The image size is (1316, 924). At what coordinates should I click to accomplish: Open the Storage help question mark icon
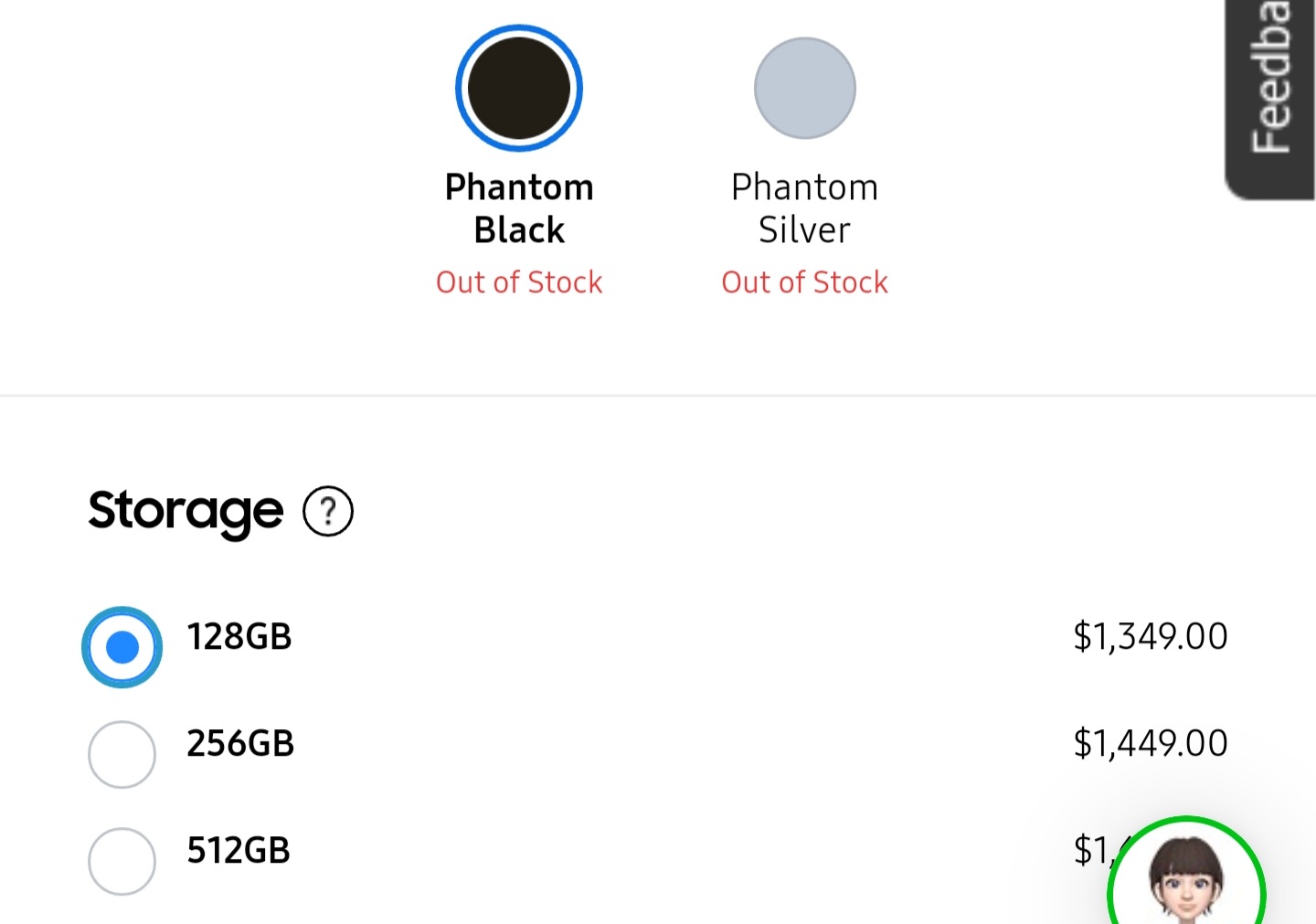coord(328,511)
